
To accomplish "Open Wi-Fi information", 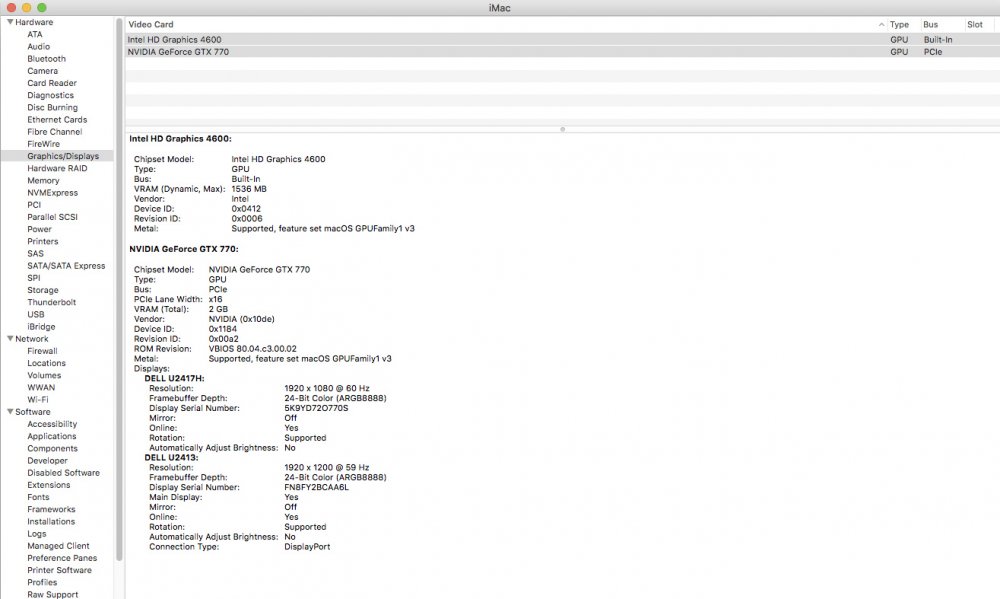I will pyautogui.click(x=38, y=399).
